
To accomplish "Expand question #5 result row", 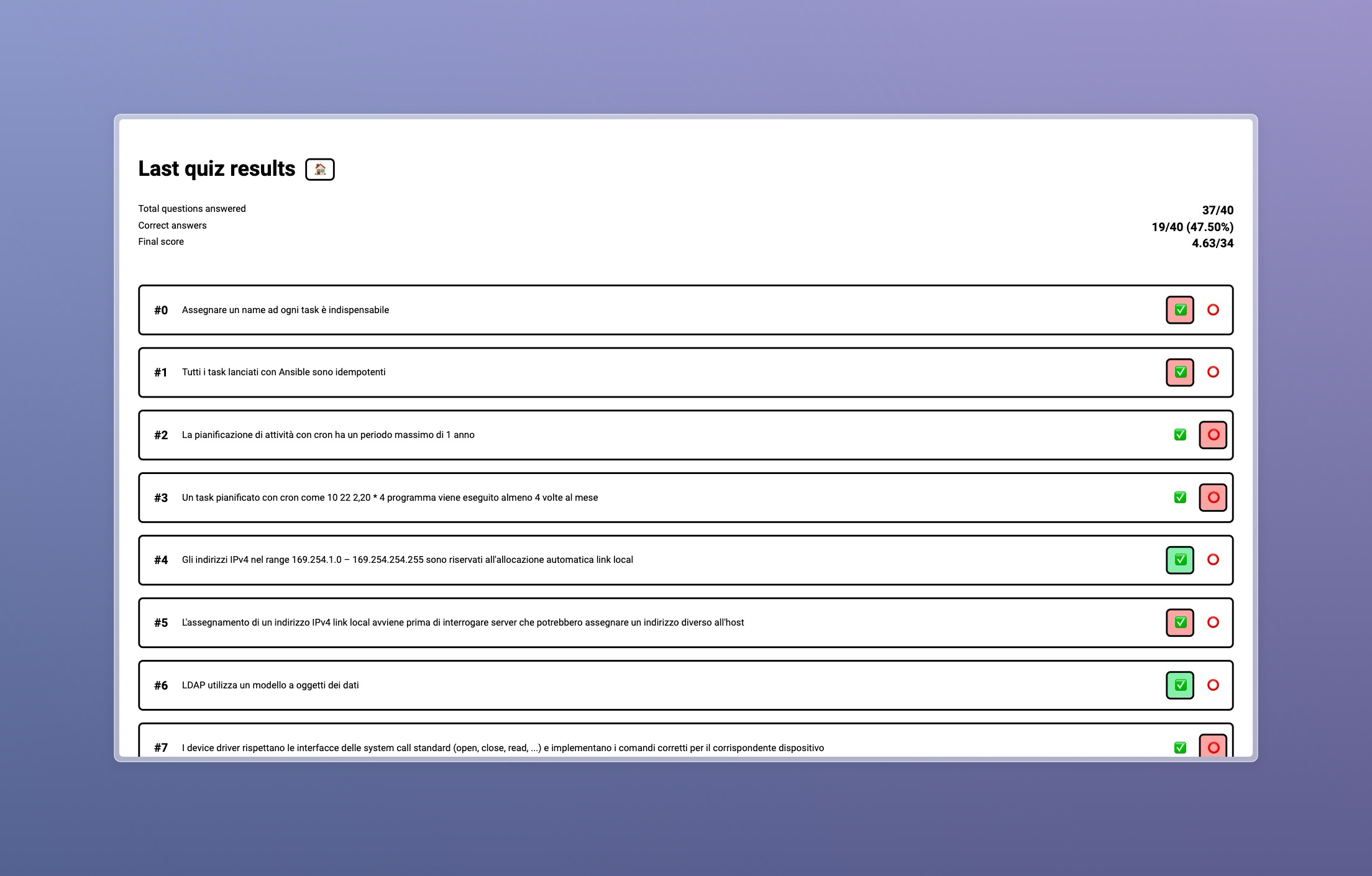I will coord(686,622).
